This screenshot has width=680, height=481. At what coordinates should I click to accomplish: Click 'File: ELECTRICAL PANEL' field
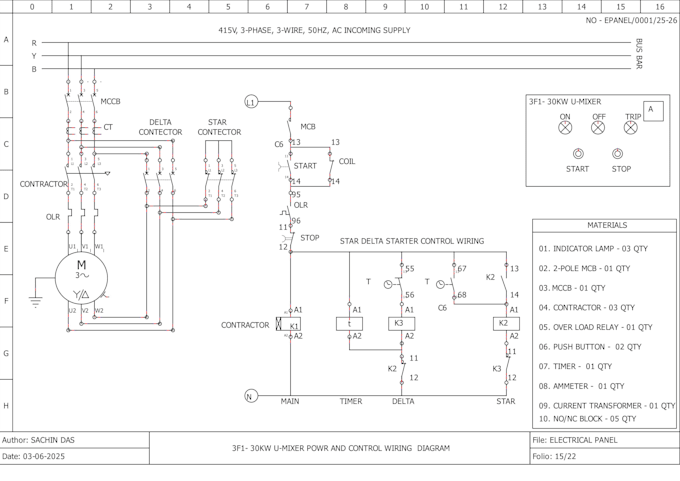click(605, 440)
